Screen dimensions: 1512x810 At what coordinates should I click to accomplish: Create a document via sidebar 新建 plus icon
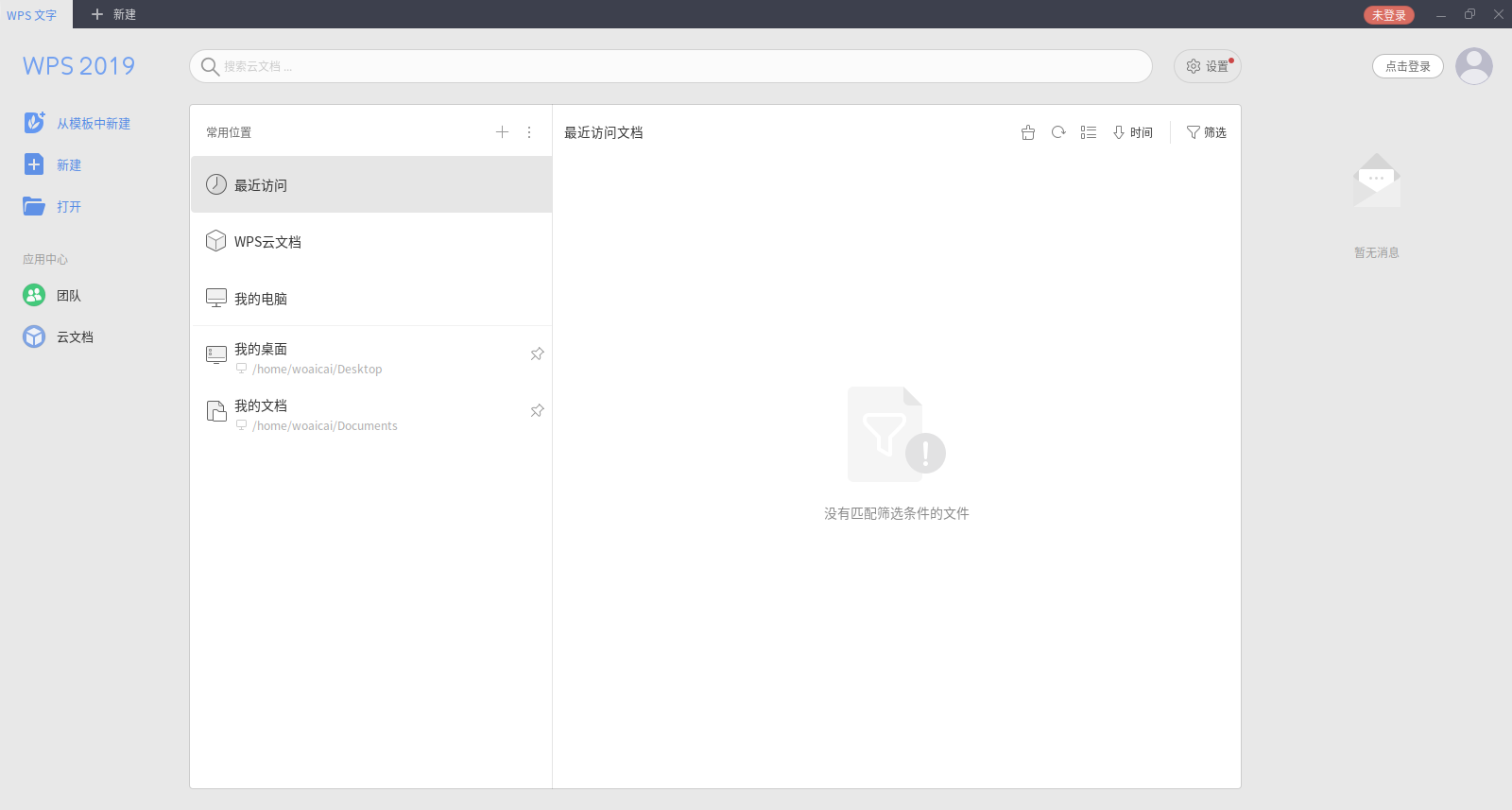(x=34, y=164)
